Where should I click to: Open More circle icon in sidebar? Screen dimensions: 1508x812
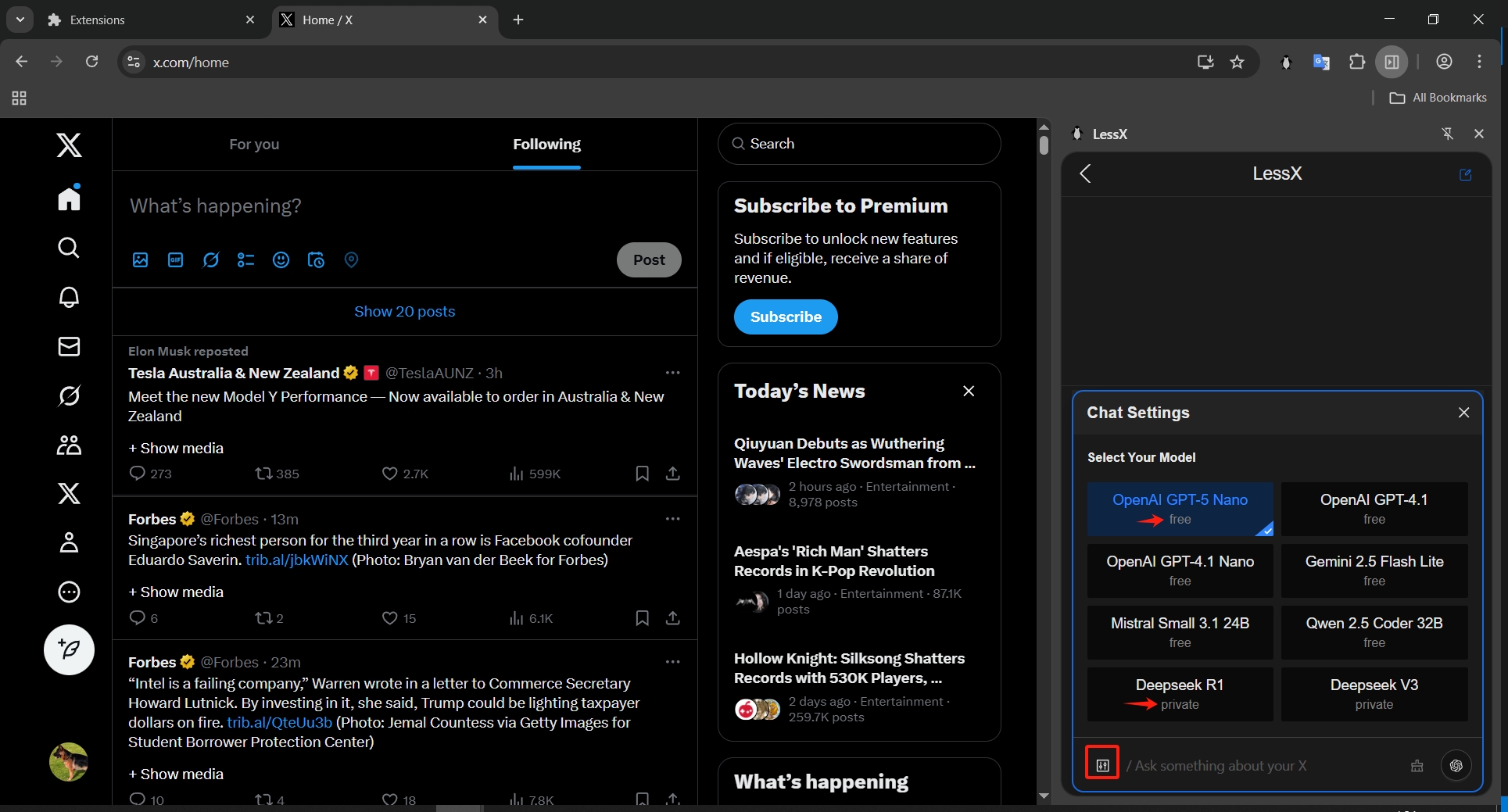(69, 592)
